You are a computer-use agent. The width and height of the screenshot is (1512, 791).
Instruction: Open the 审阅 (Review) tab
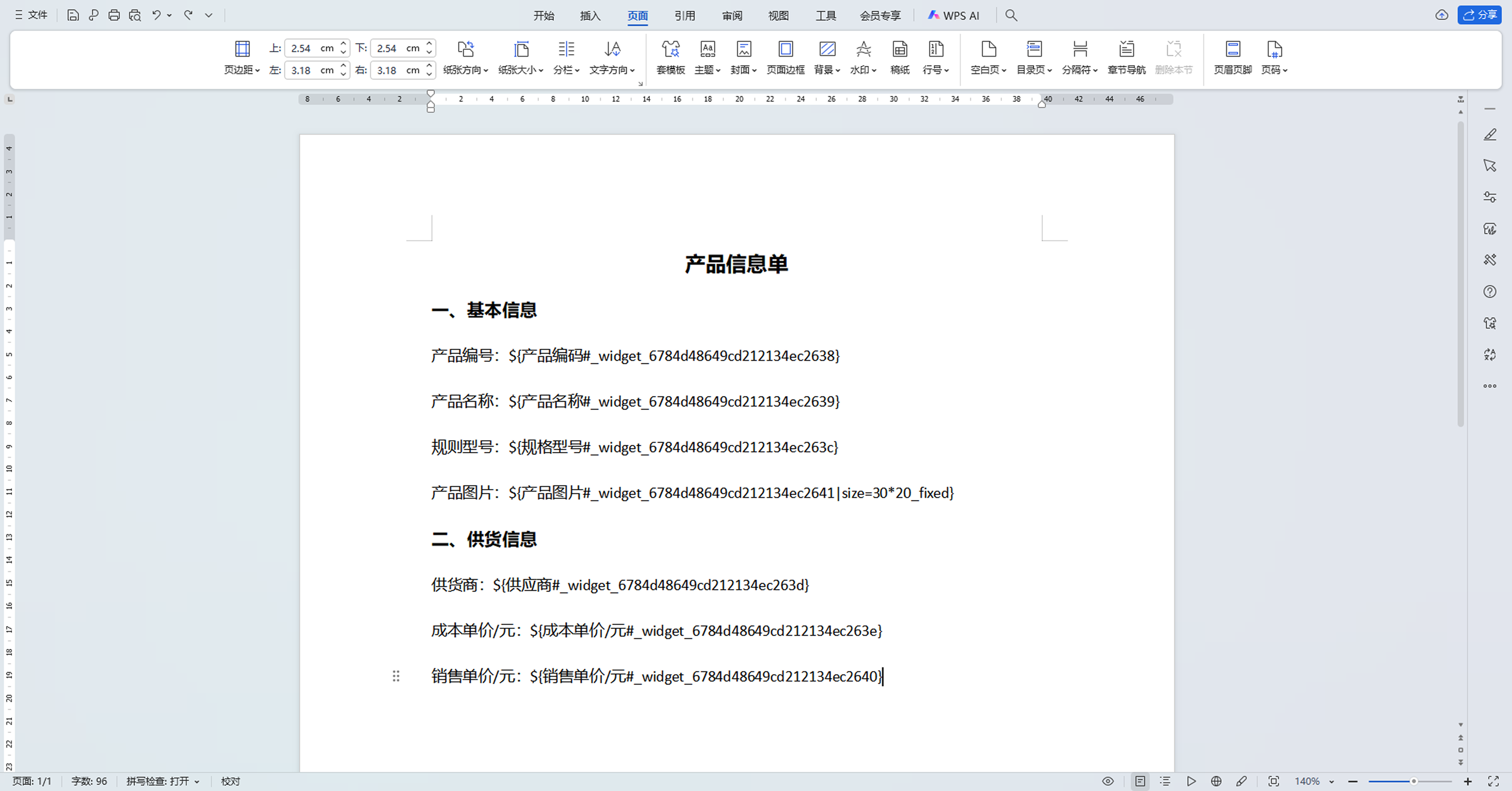tap(732, 16)
